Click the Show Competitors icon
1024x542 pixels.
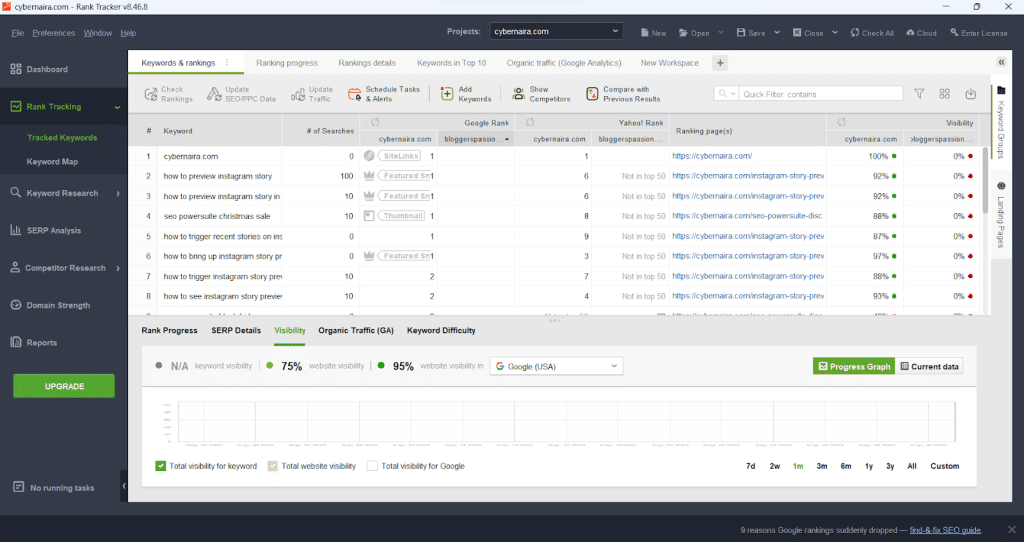(518, 94)
